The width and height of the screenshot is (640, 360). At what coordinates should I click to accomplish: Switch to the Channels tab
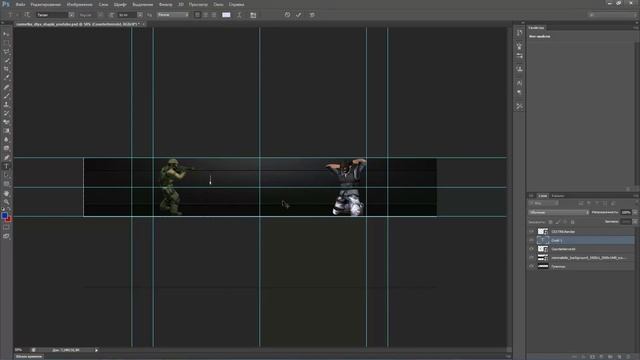(x=558, y=196)
